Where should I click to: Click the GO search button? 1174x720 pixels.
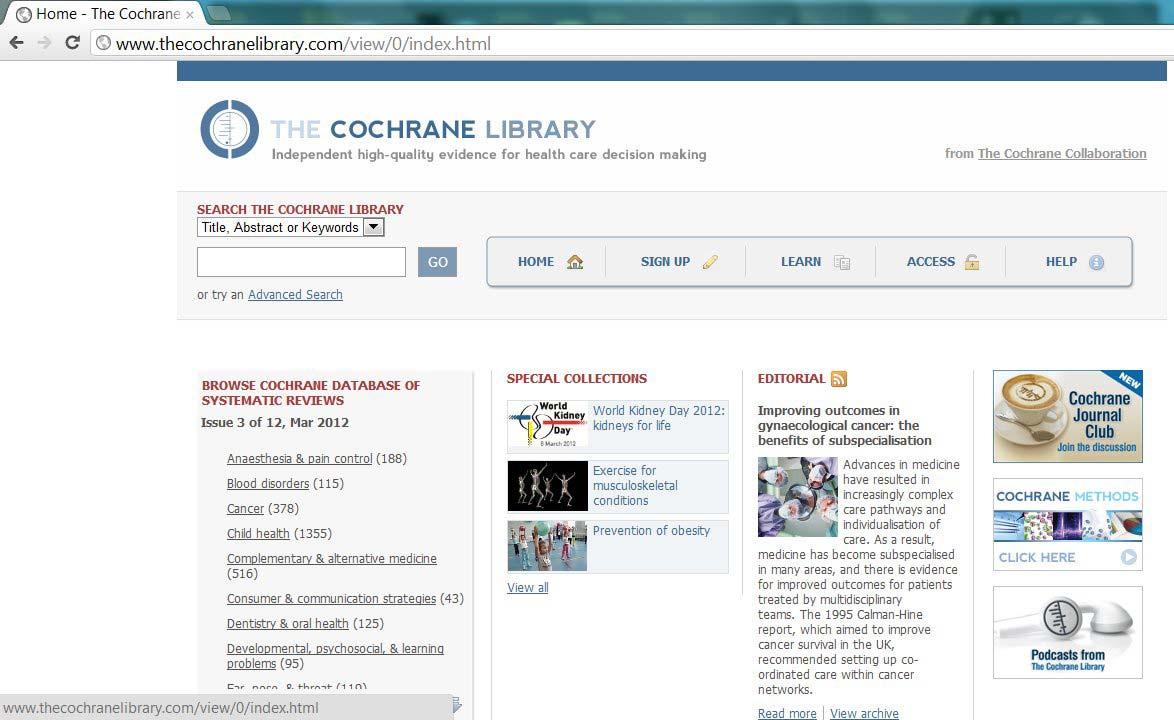(x=437, y=262)
